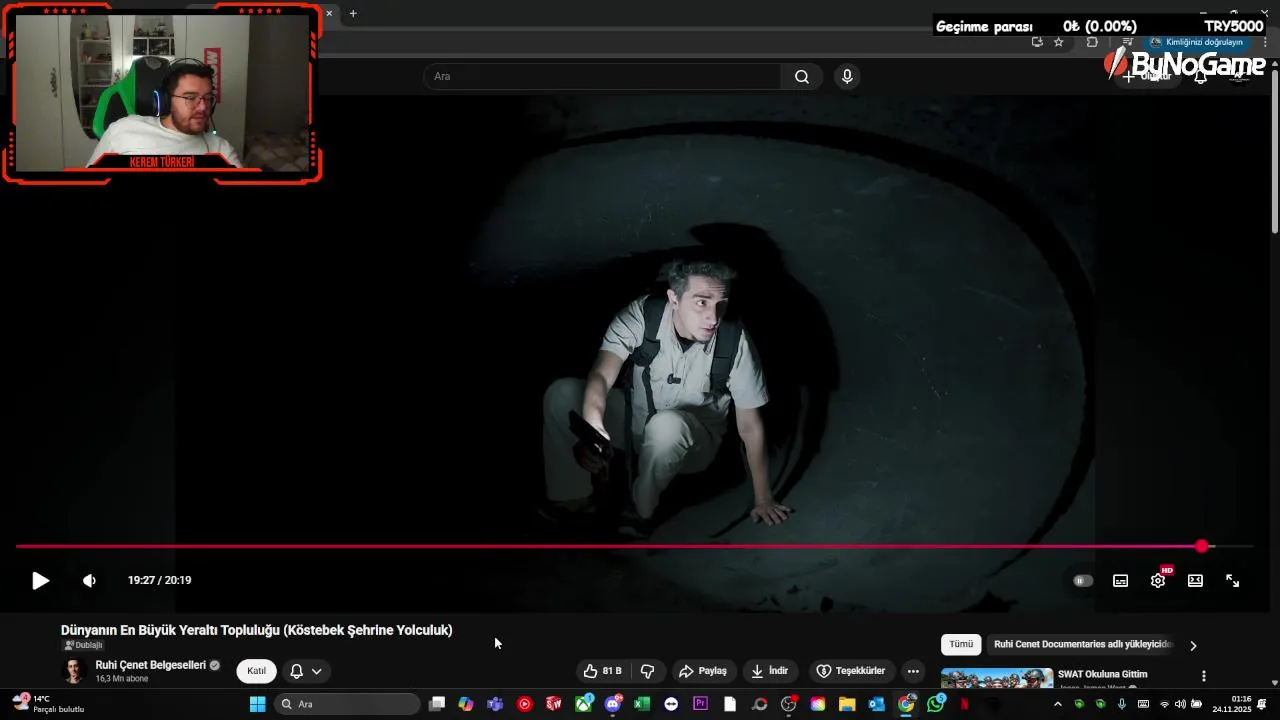This screenshot has width=1280, height=720.
Task: Show hidden system tray icons
Action: point(1058,704)
